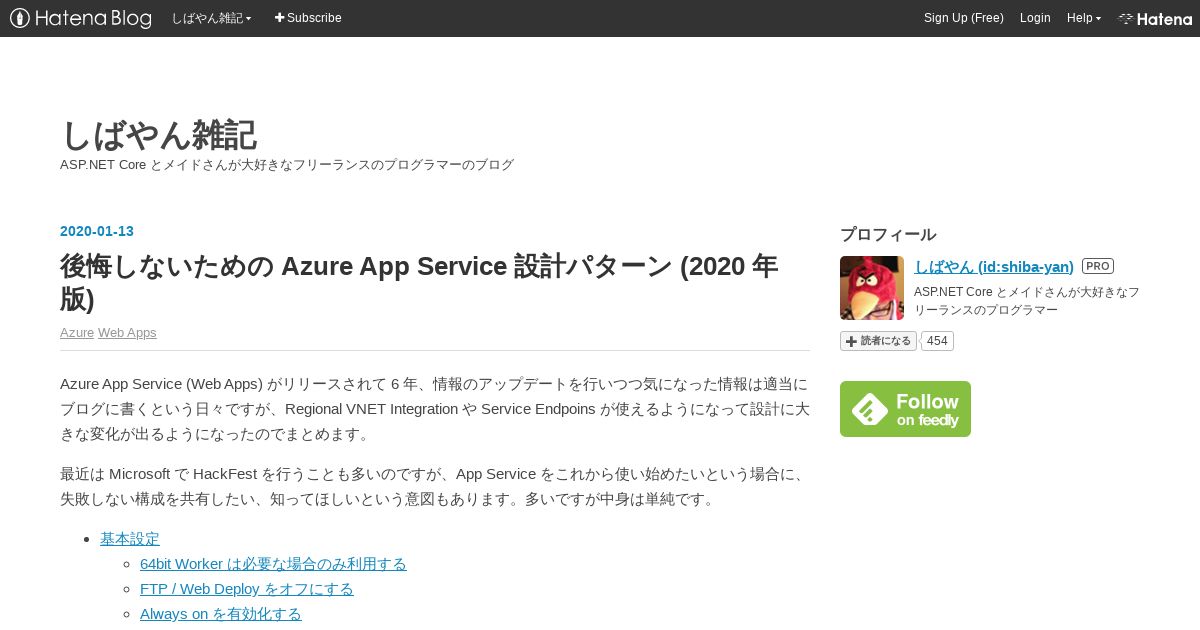Jump to 64bit Worker は必要な場合のみ利用する
Image resolution: width=1200 pixels, height=630 pixels.
tap(273, 563)
